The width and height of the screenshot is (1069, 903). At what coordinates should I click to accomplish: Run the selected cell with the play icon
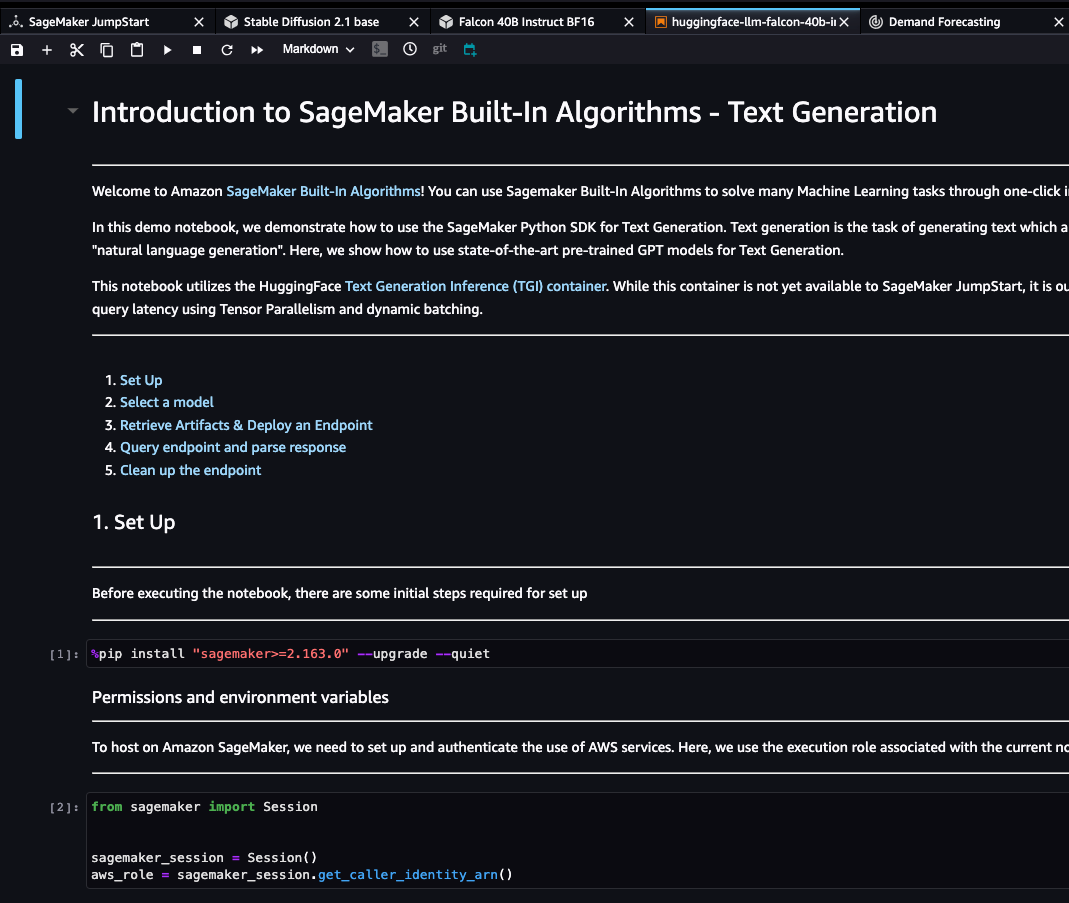click(167, 50)
